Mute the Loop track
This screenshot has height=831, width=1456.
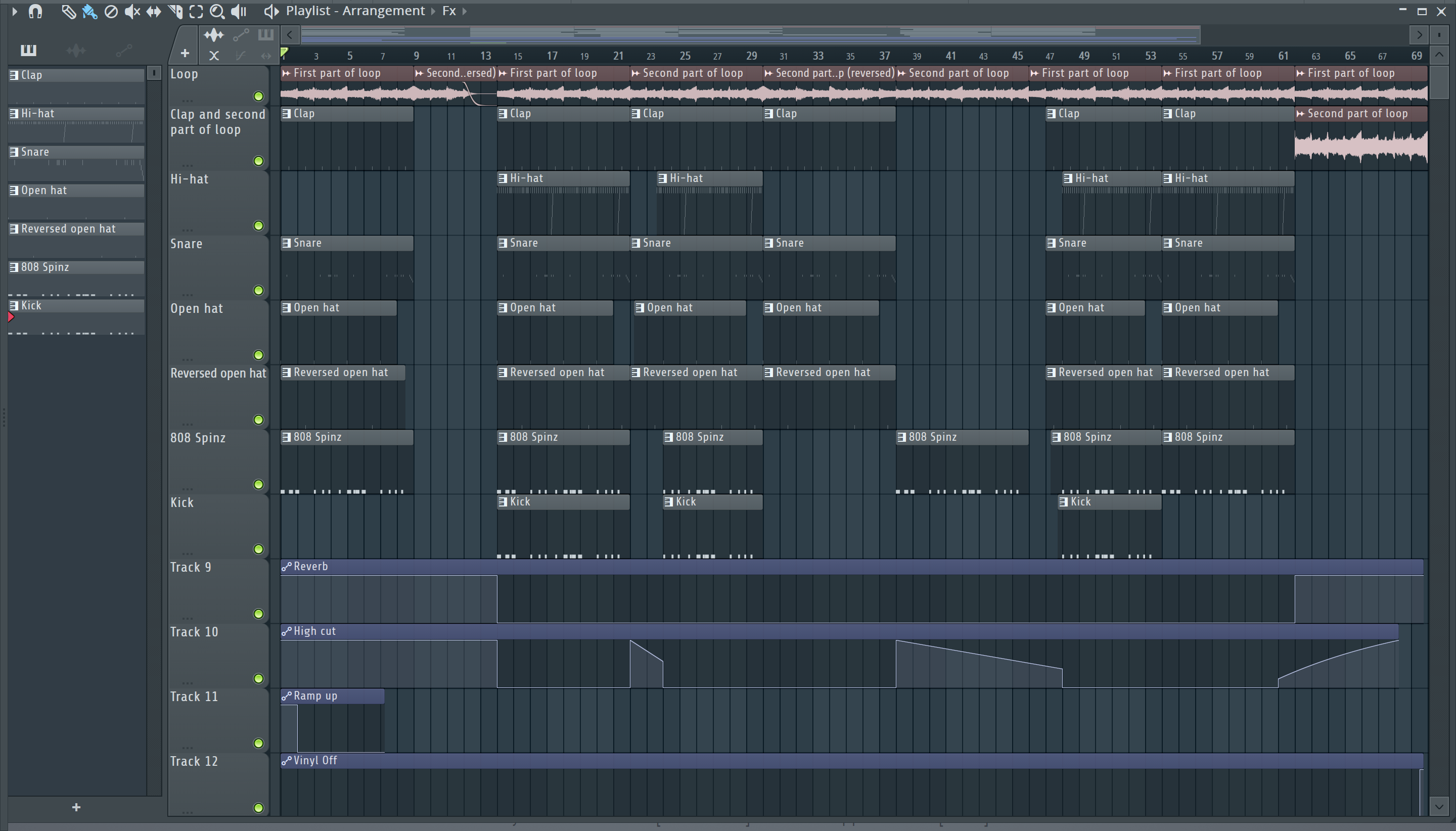[258, 96]
